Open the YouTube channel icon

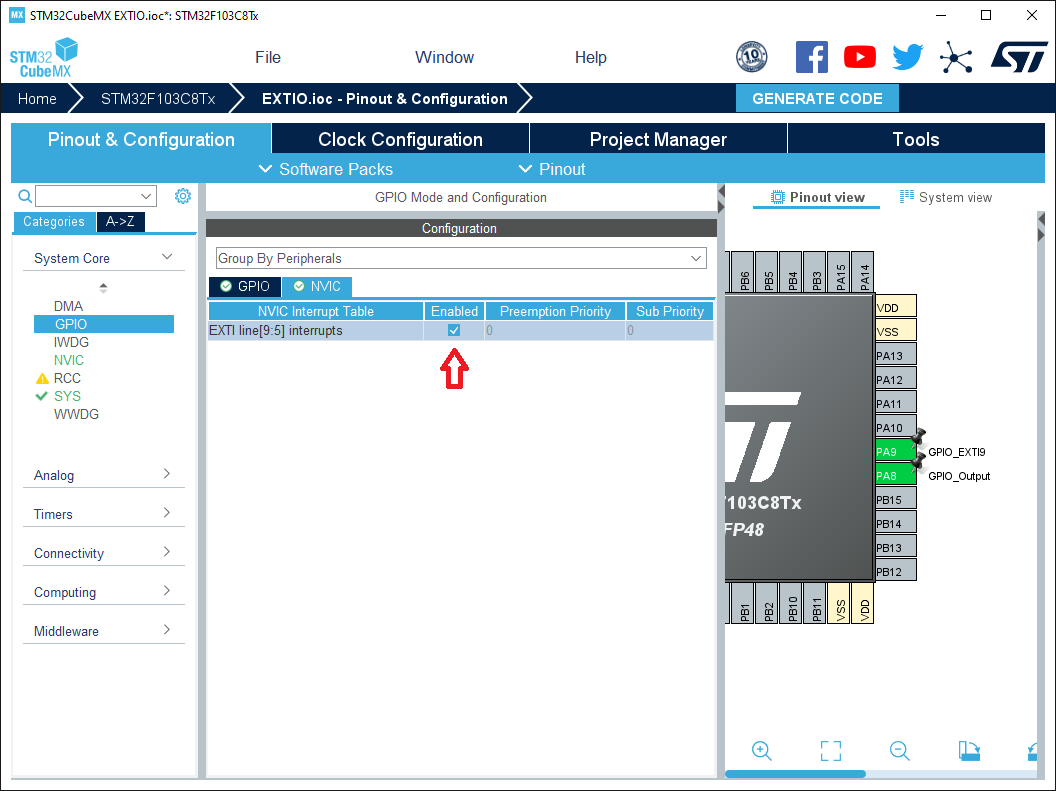(859, 57)
